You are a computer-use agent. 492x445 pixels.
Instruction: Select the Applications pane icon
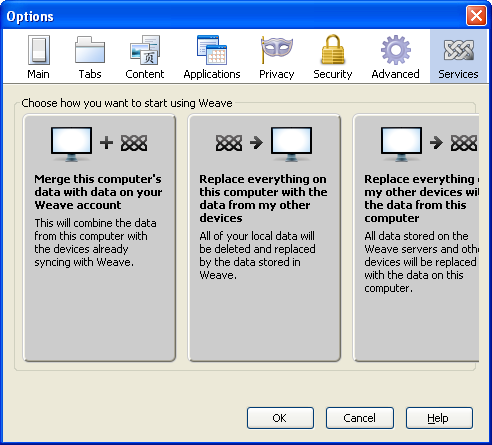point(212,50)
